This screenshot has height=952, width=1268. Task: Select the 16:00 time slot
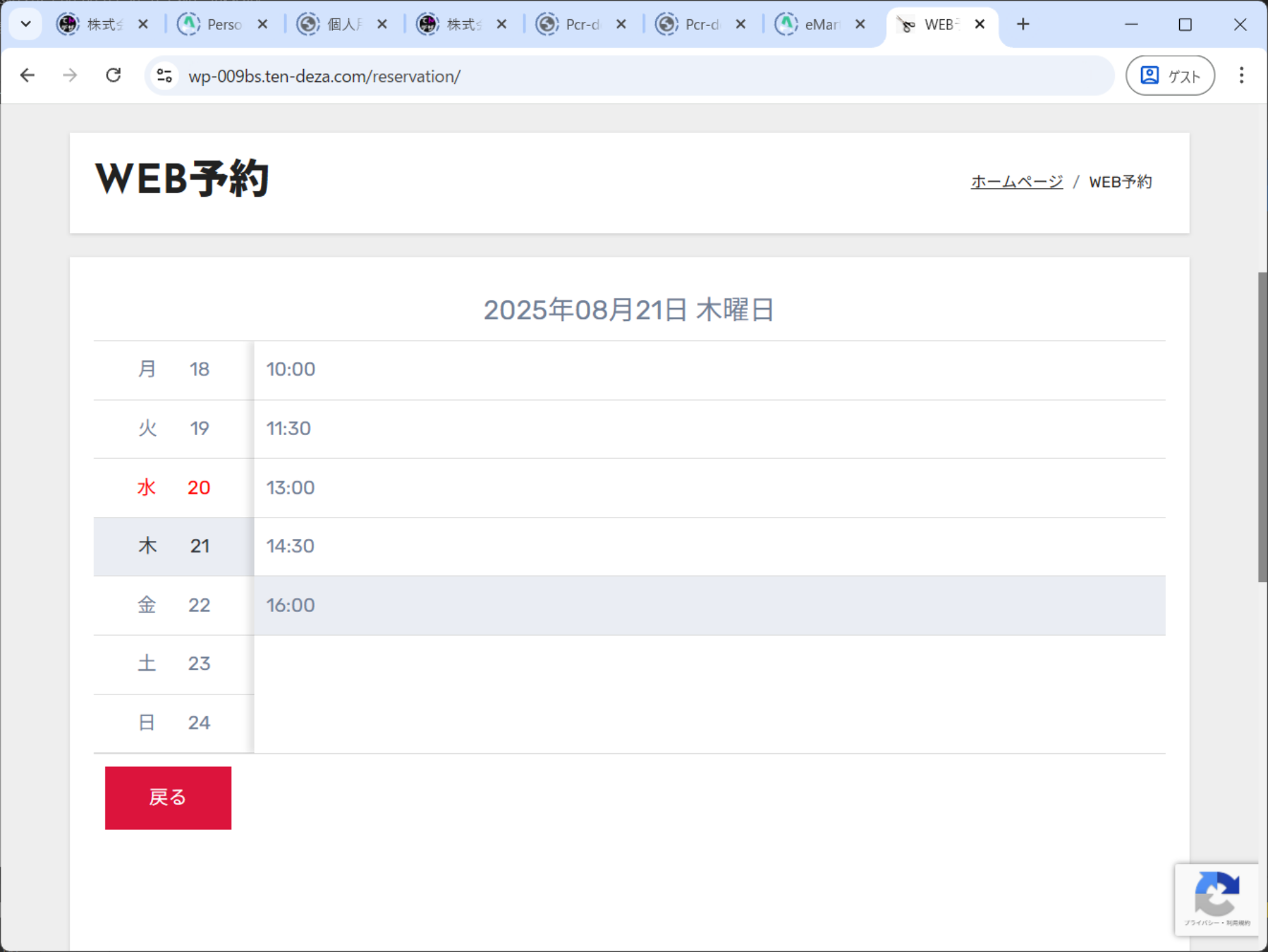pyautogui.click(x=709, y=605)
